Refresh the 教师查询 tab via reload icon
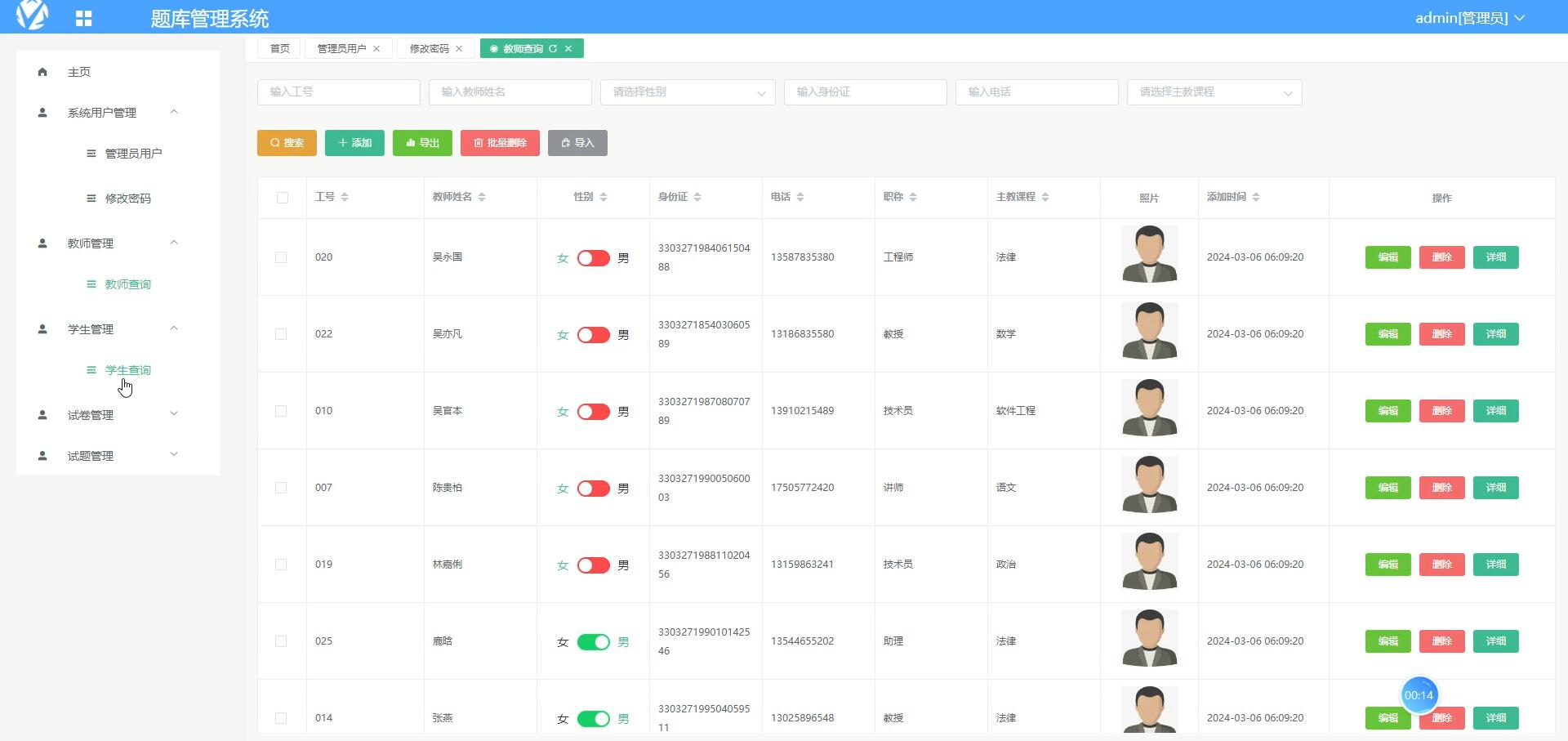This screenshot has height=741, width=1568. (553, 49)
